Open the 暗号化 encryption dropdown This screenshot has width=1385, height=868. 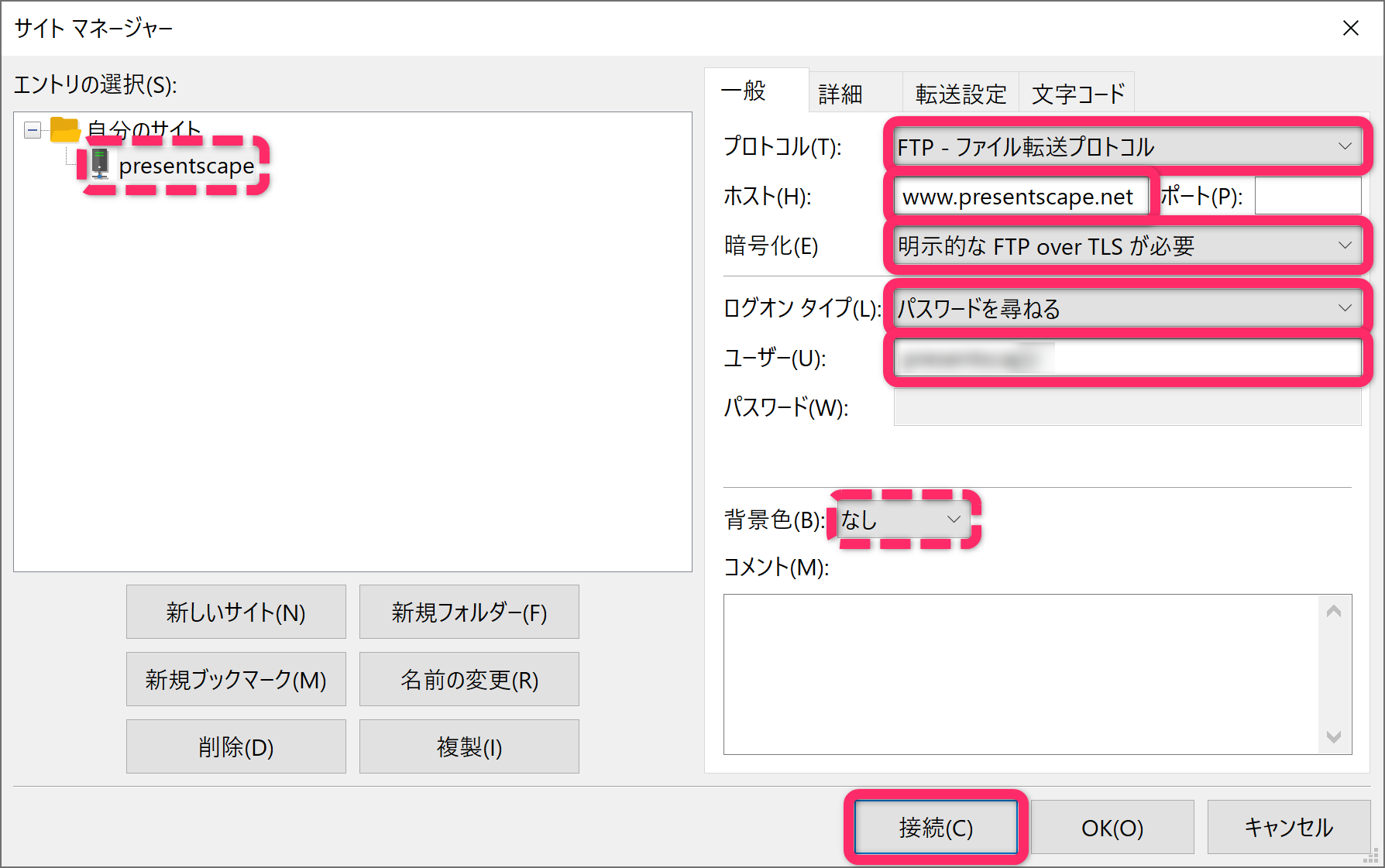click(x=1127, y=246)
